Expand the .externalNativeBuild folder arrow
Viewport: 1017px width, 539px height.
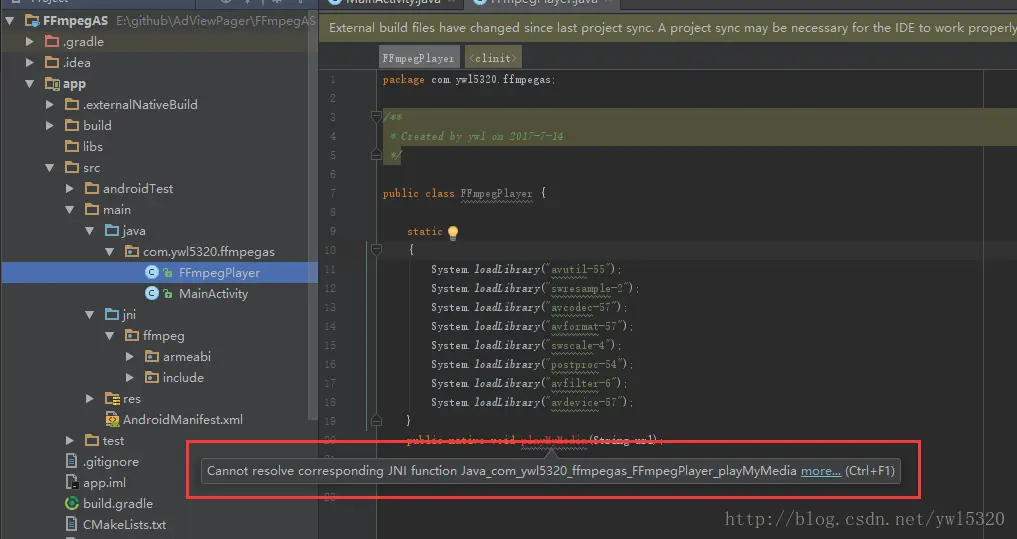(x=50, y=104)
